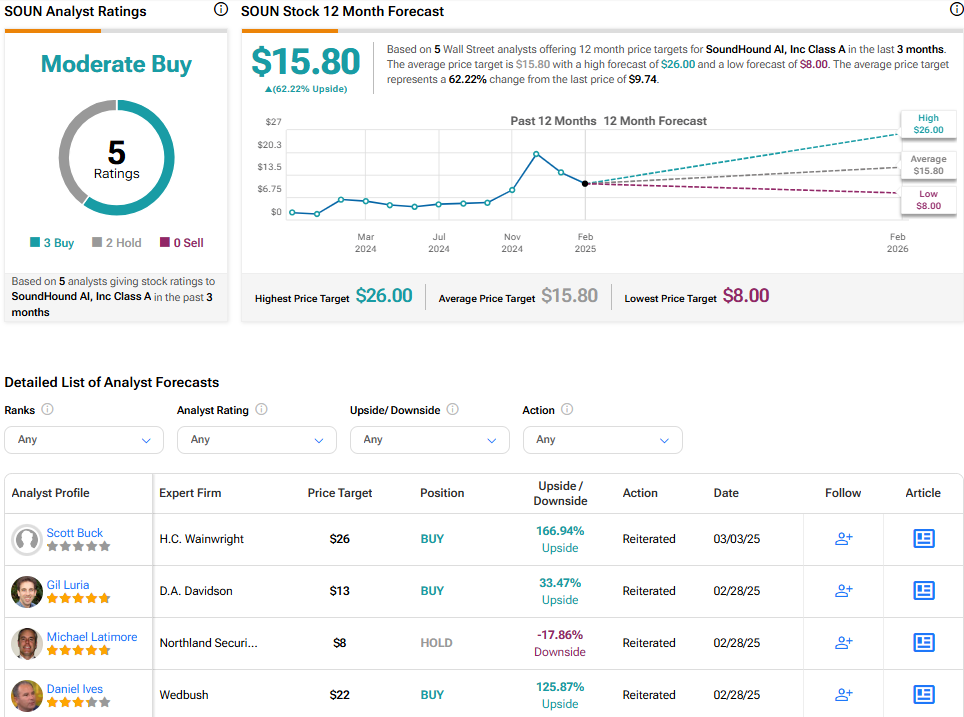This screenshot has width=964, height=717.
Task: Follow analyst Daniel Ives
Action: pos(844,694)
